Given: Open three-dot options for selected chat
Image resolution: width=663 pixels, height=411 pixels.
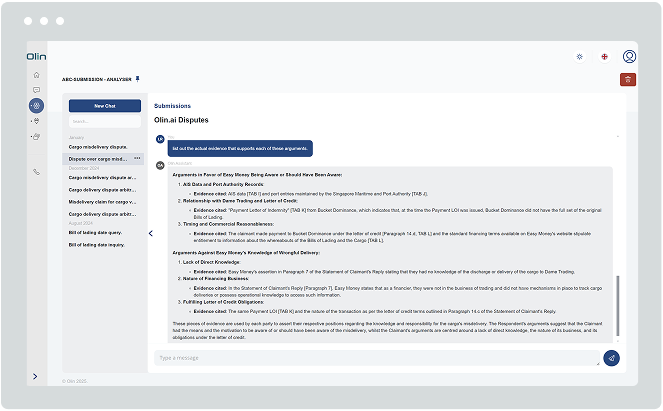Looking at the screenshot, I should click(137, 159).
